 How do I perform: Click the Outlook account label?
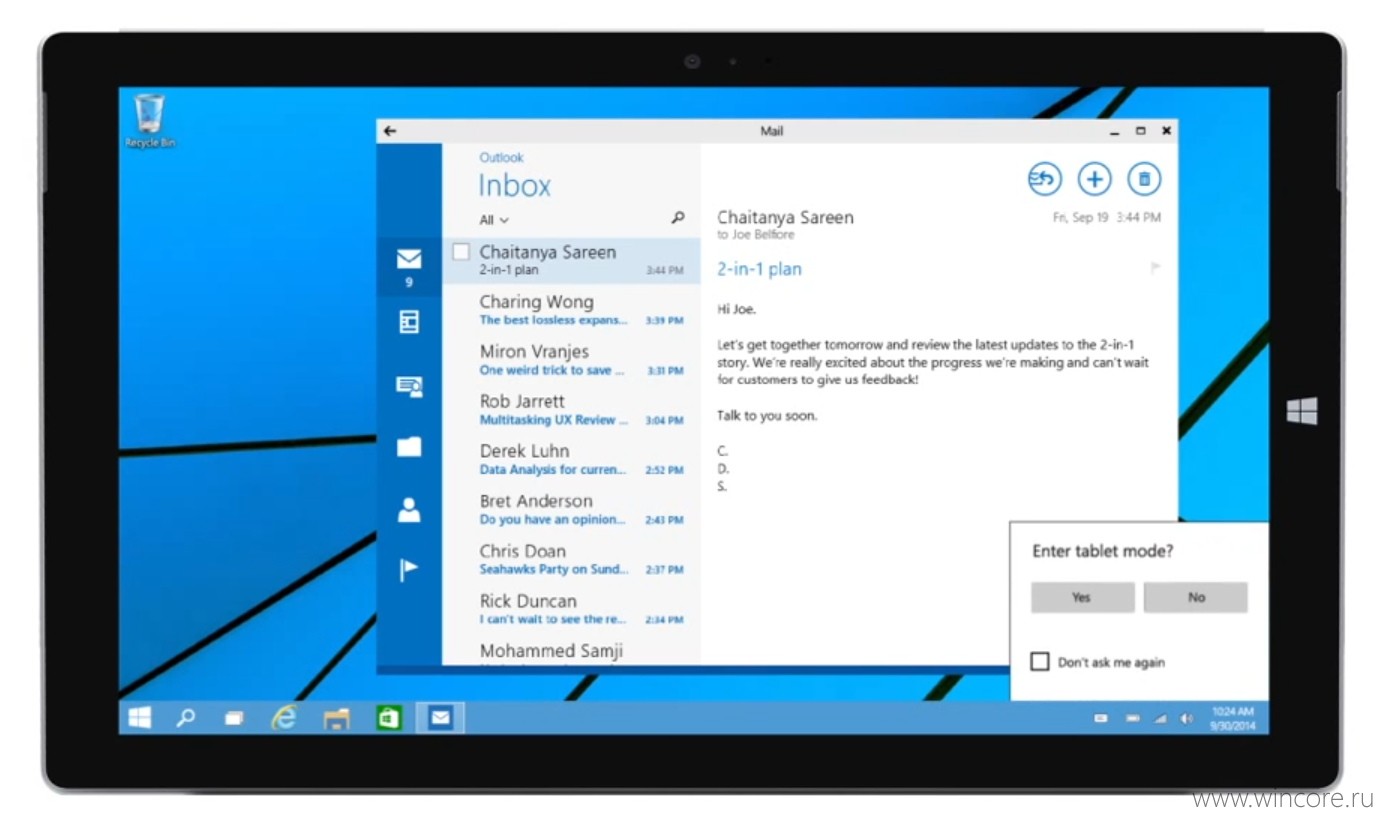tap(501, 157)
